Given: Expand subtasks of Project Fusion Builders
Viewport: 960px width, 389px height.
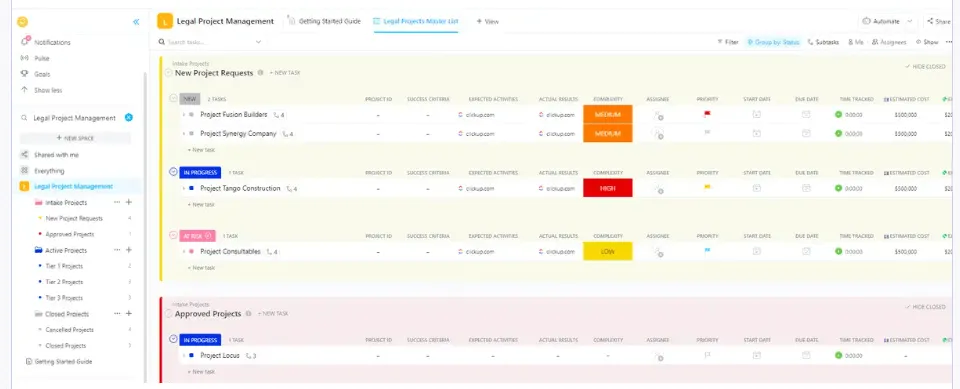Looking at the screenshot, I should tap(183, 115).
